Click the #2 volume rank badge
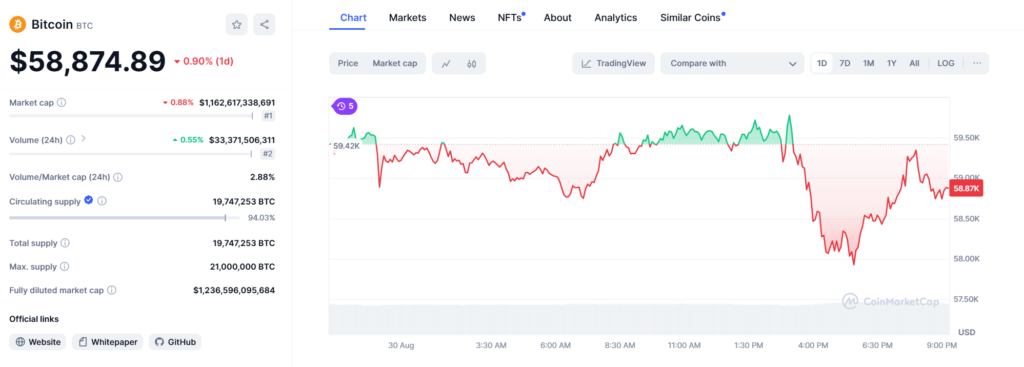 268,153
